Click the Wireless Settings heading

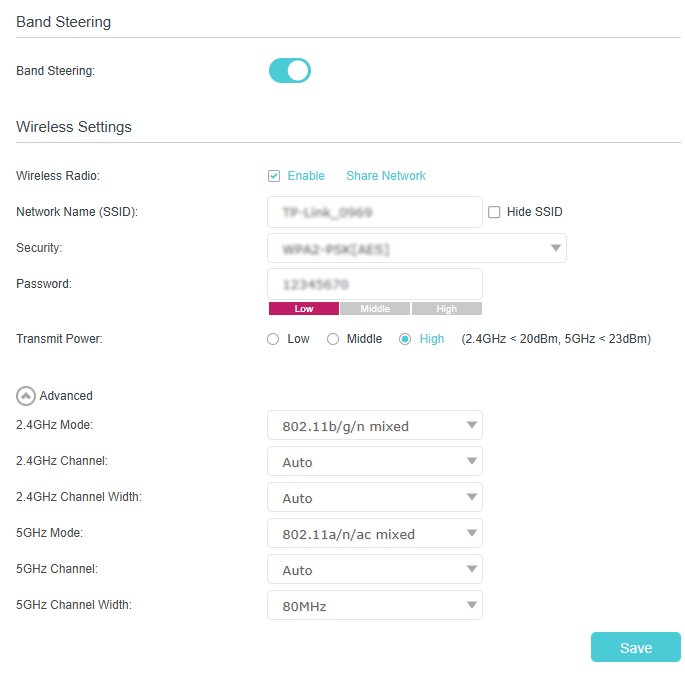coord(74,127)
